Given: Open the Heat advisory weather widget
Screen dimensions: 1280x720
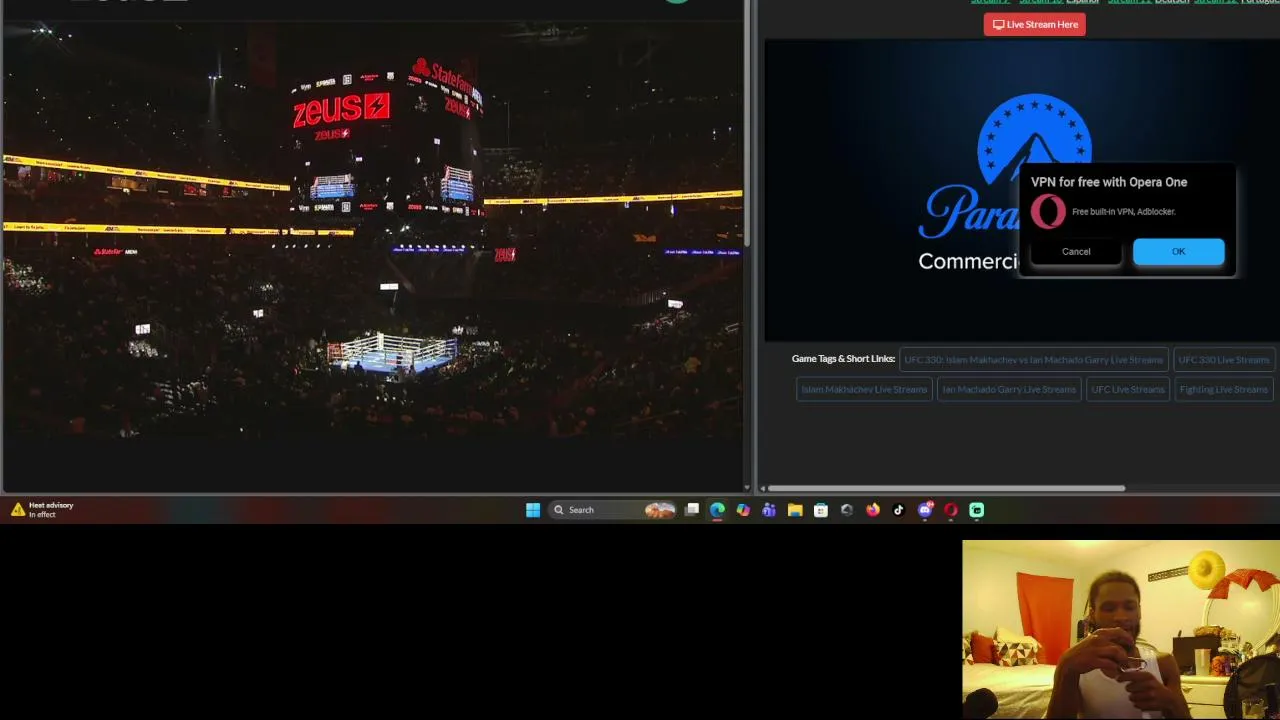Looking at the screenshot, I should [42, 510].
